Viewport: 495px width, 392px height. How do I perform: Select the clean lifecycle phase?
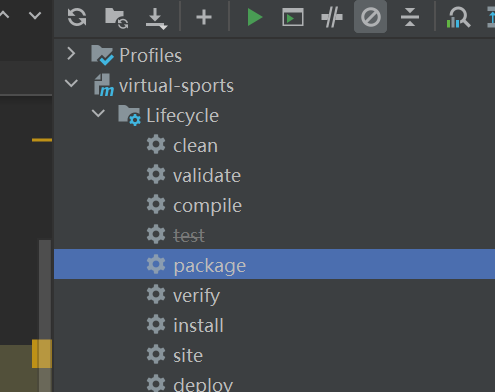pyautogui.click(x=274, y=145)
